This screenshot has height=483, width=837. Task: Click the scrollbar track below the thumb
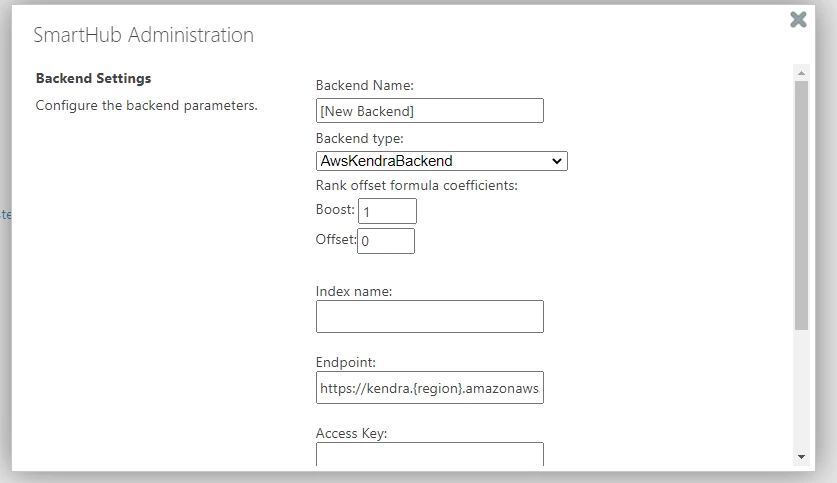801,390
